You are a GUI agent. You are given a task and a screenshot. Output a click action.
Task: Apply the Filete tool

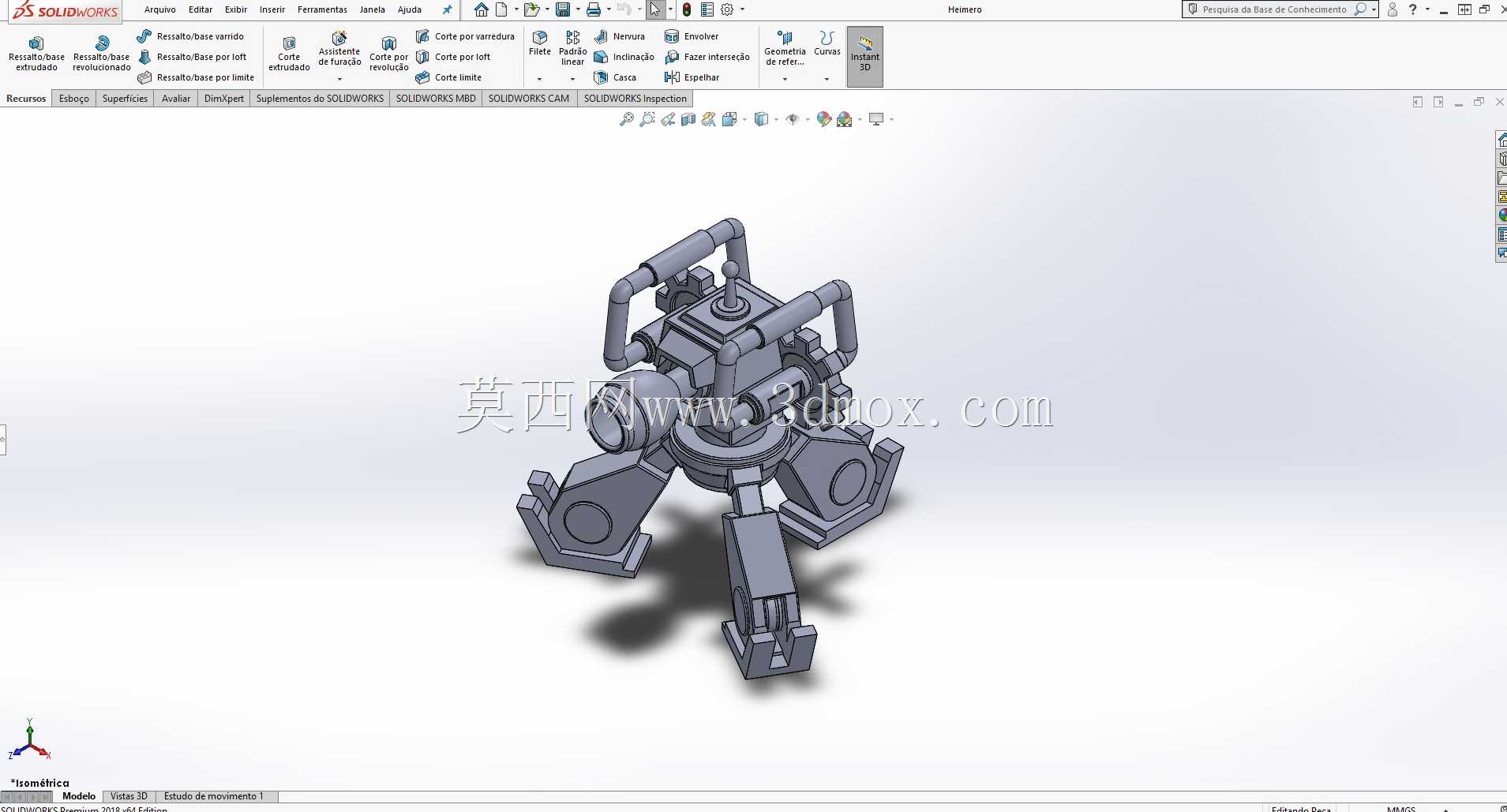click(540, 43)
